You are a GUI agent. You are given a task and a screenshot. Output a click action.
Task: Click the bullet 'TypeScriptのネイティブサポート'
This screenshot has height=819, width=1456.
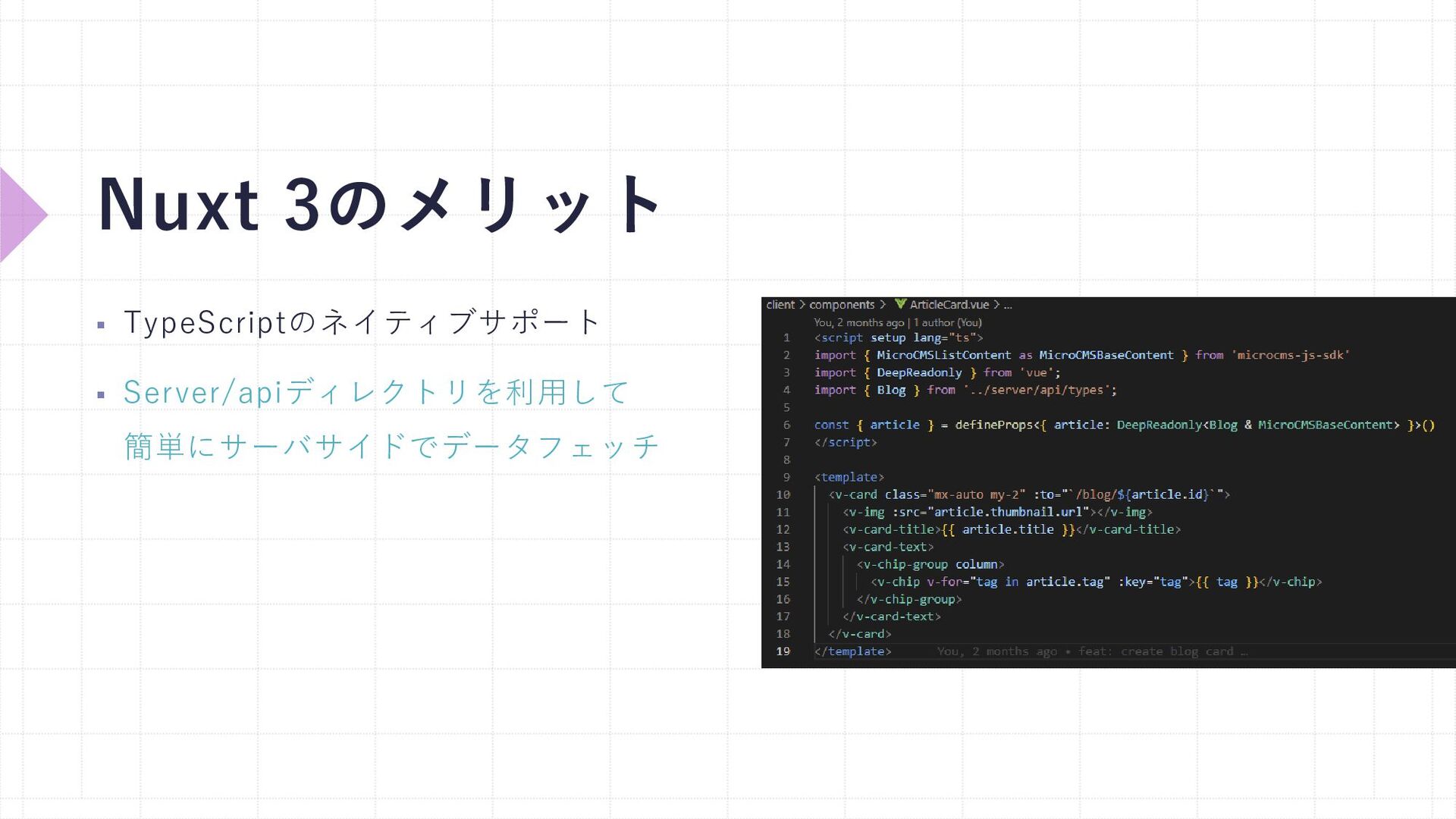362,322
